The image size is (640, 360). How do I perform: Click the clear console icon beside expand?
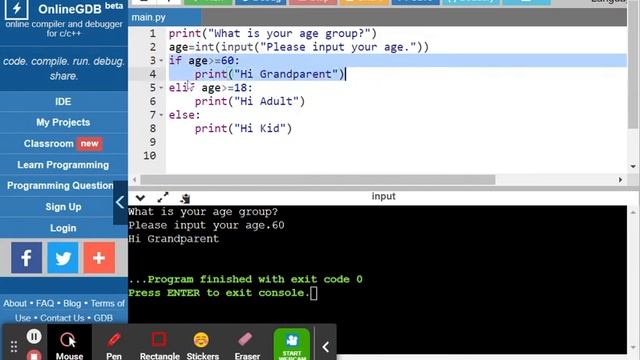tap(185, 198)
